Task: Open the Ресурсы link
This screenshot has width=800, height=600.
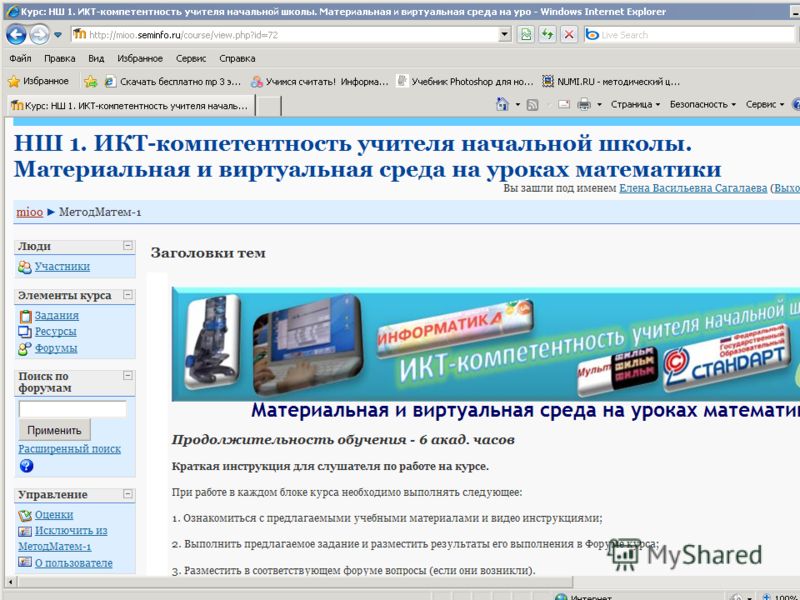Action: point(56,332)
